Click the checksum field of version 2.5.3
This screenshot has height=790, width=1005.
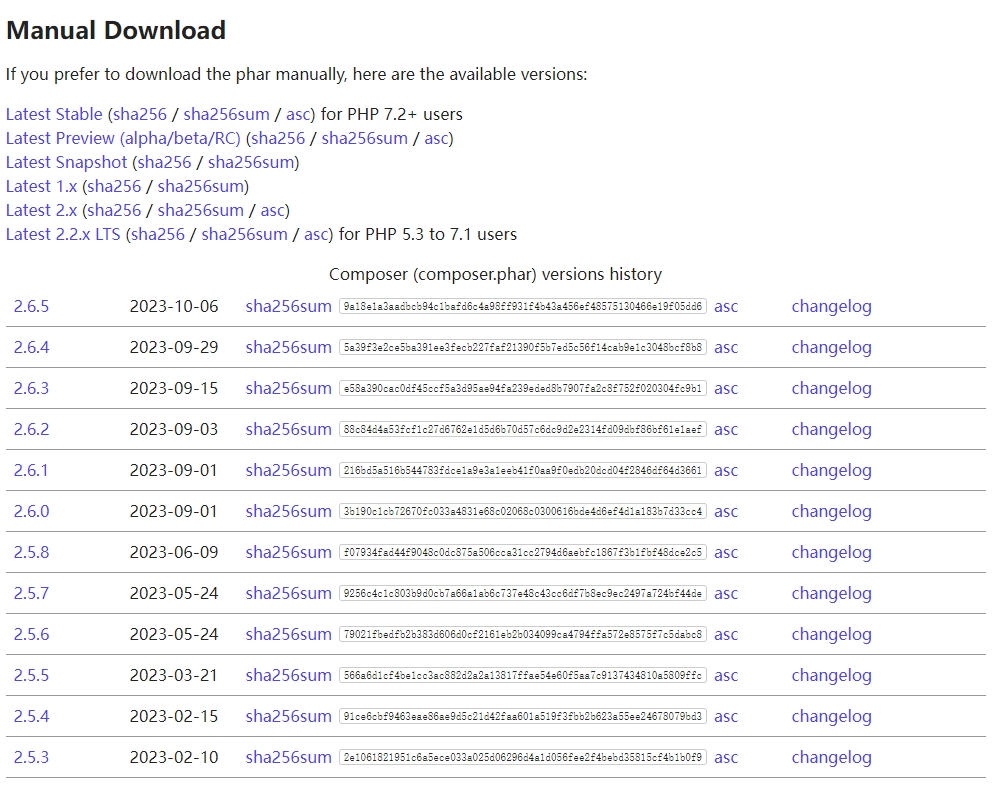point(523,757)
